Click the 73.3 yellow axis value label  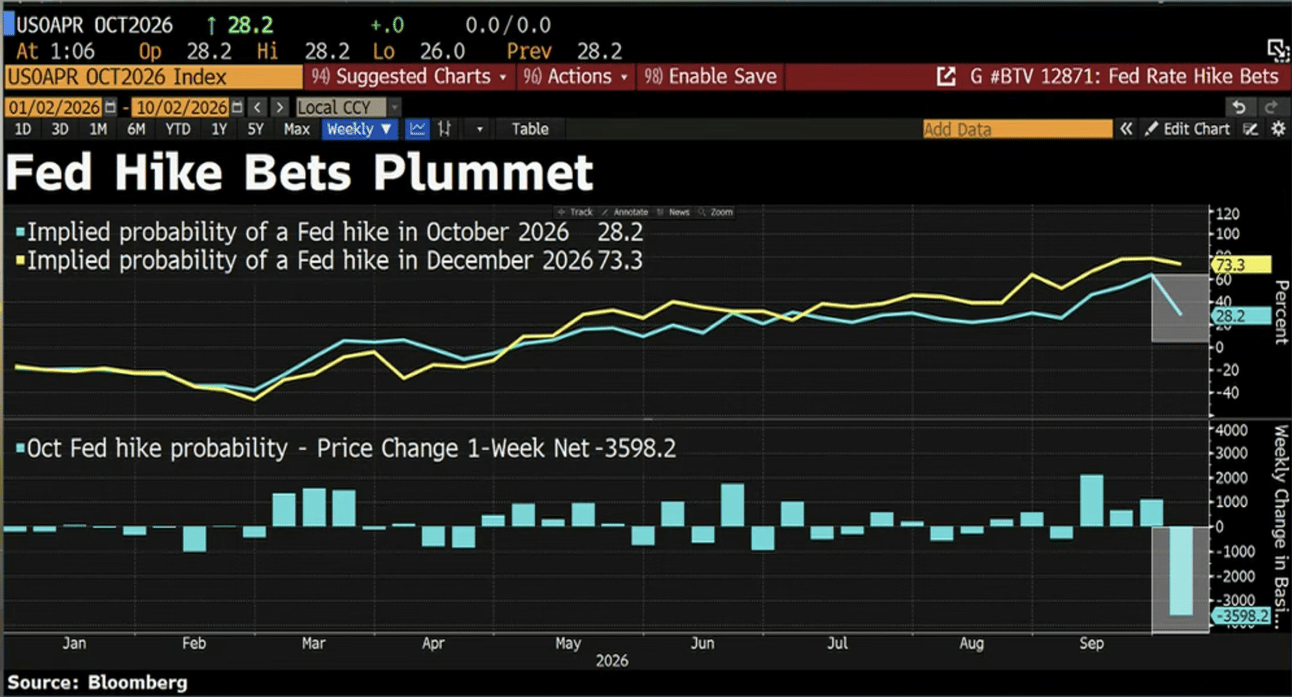click(x=1240, y=265)
